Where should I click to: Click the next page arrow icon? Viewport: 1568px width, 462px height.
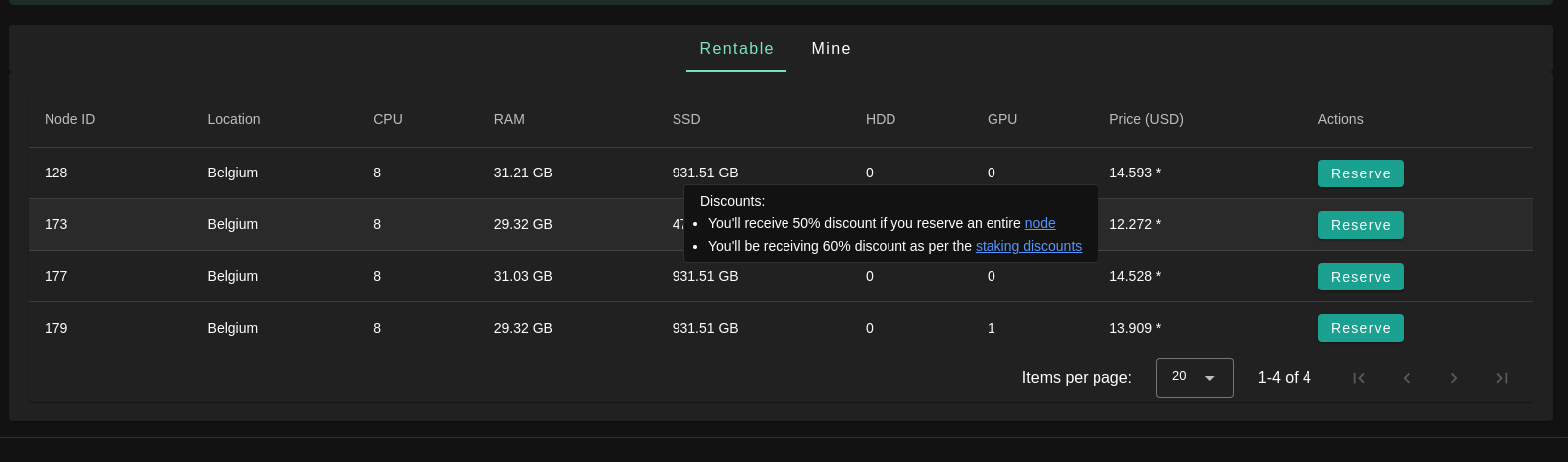point(1454,378)
